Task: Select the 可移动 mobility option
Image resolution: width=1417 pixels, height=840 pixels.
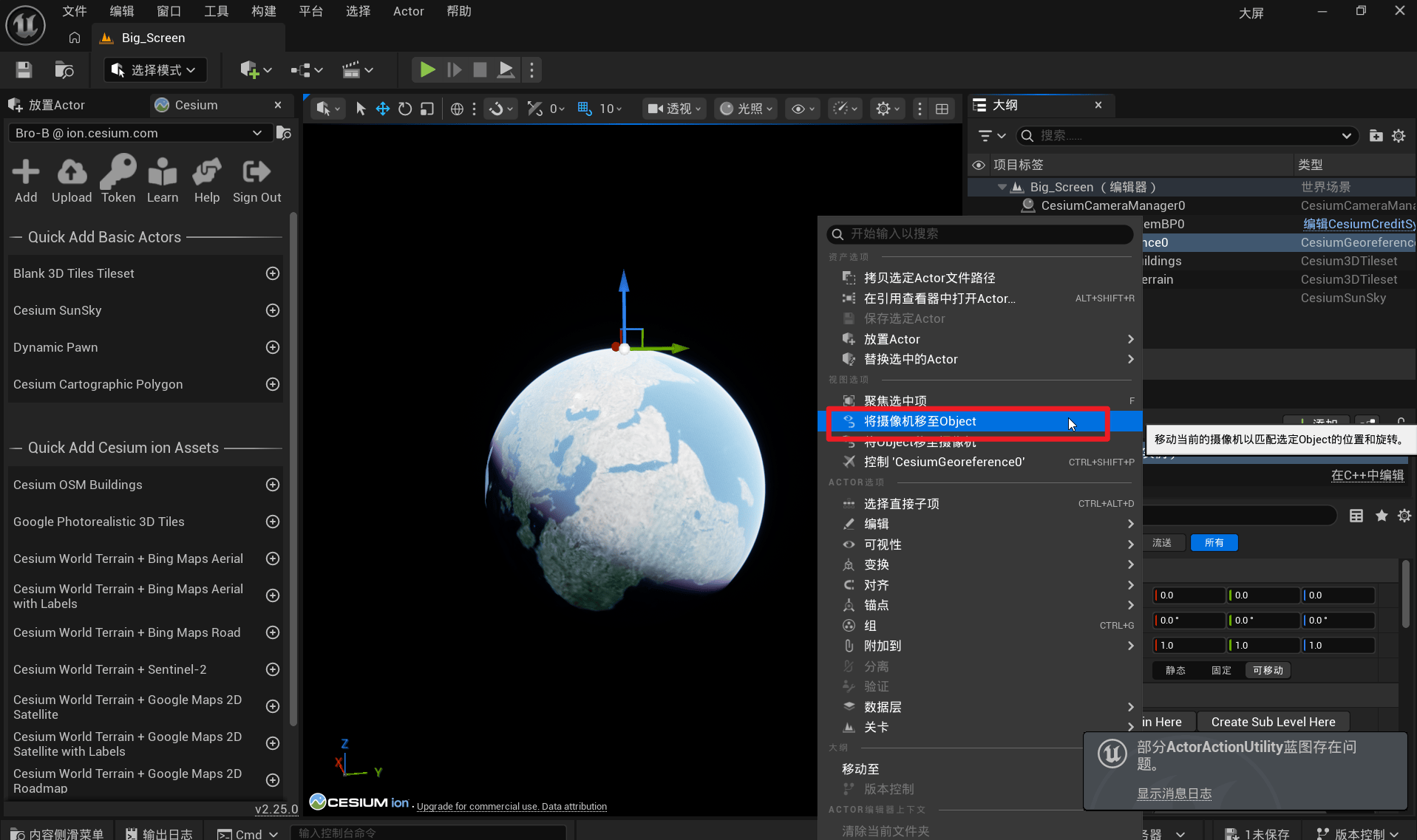Action: point(1268,671)
